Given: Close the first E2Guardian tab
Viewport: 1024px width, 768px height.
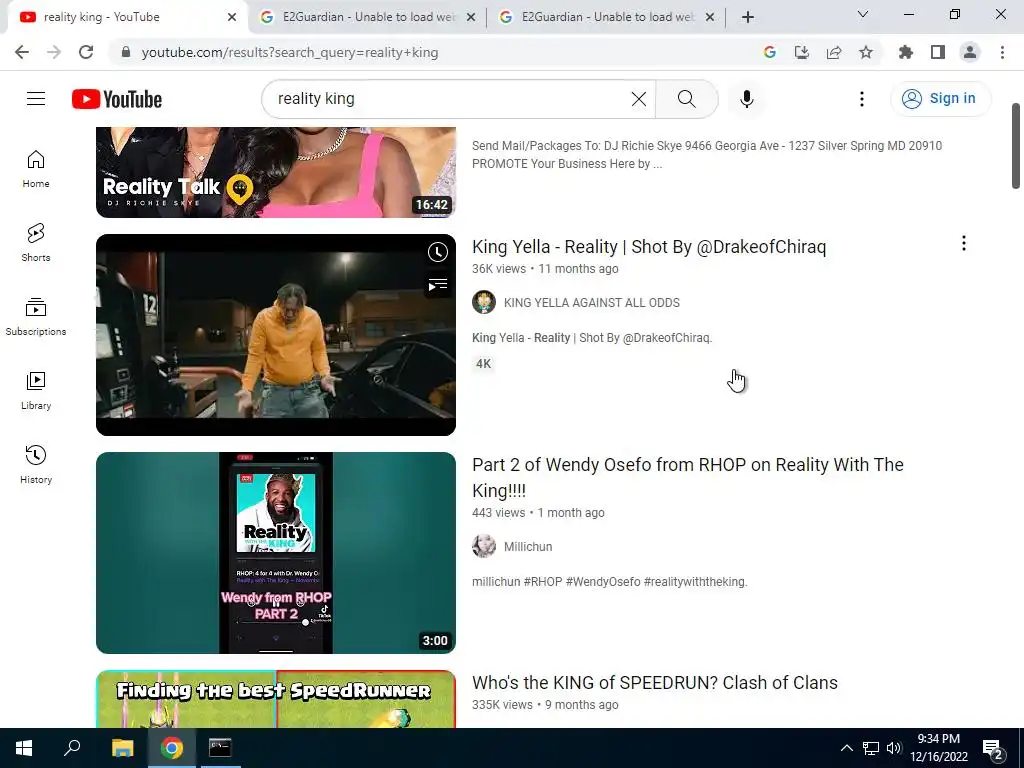Looking at the screenshot, I should point(471,18).
